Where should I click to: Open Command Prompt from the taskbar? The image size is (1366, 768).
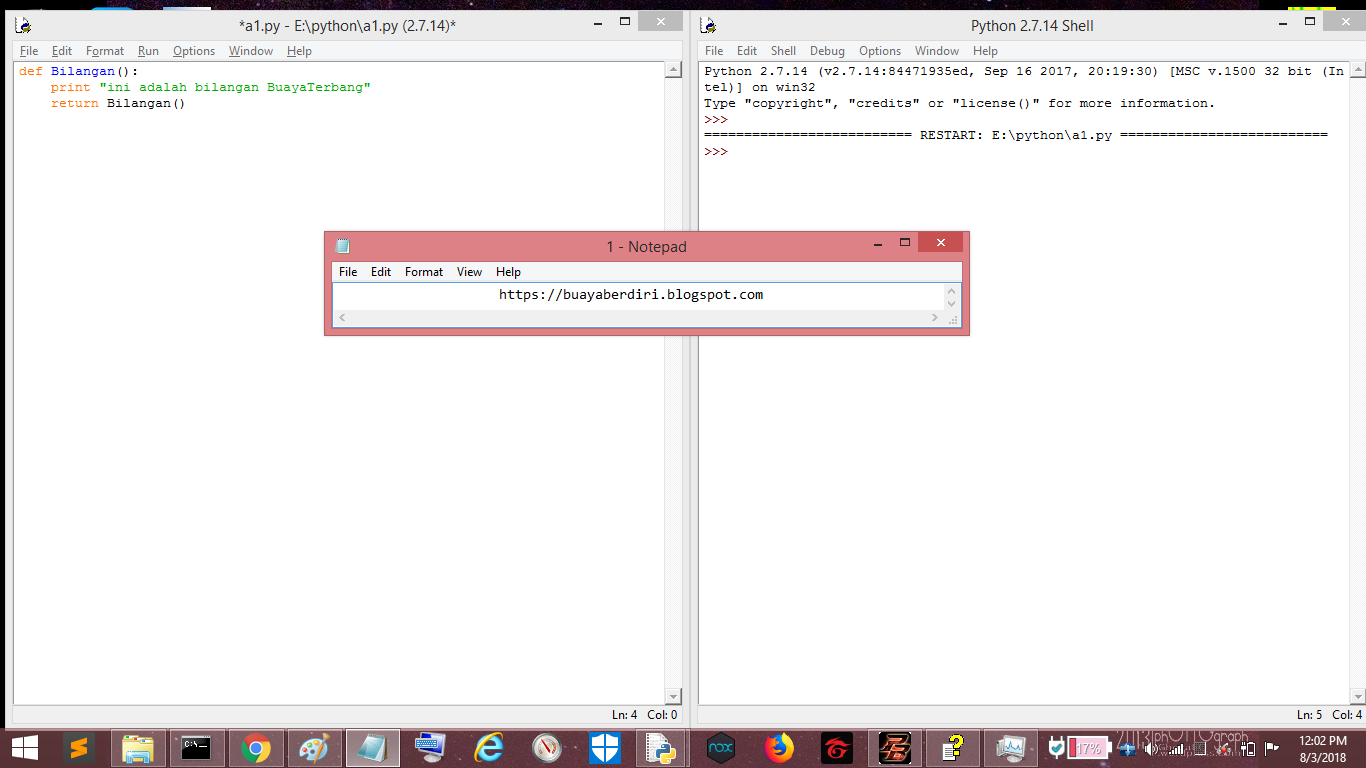point(197,747)
